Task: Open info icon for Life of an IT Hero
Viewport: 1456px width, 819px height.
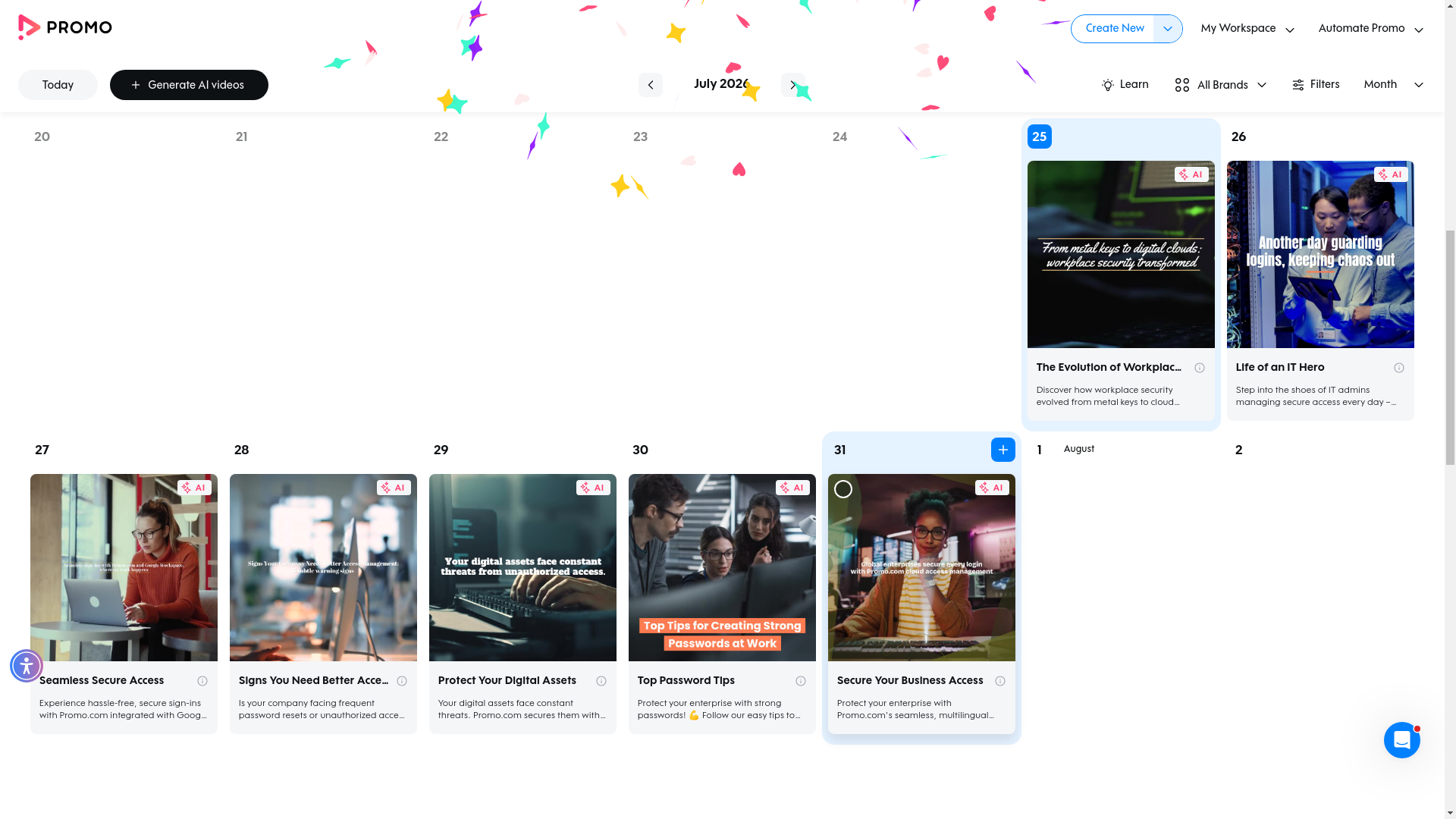Action: [1398, 368]
